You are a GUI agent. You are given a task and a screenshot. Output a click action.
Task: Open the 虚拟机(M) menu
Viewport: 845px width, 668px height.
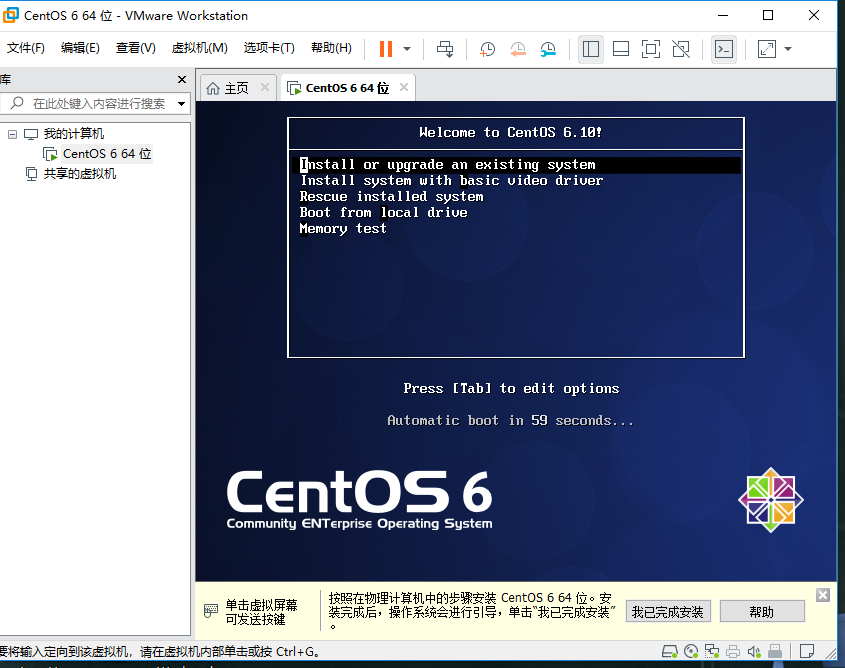tap(199, 48)
